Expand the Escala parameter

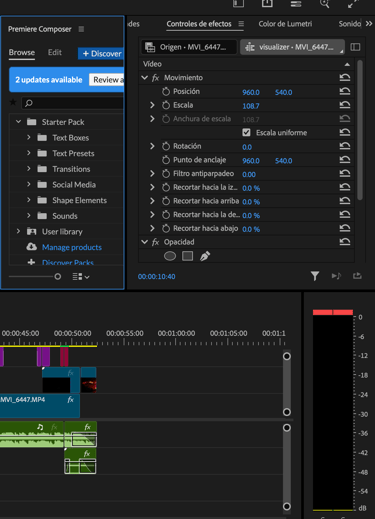coord(152,105)
